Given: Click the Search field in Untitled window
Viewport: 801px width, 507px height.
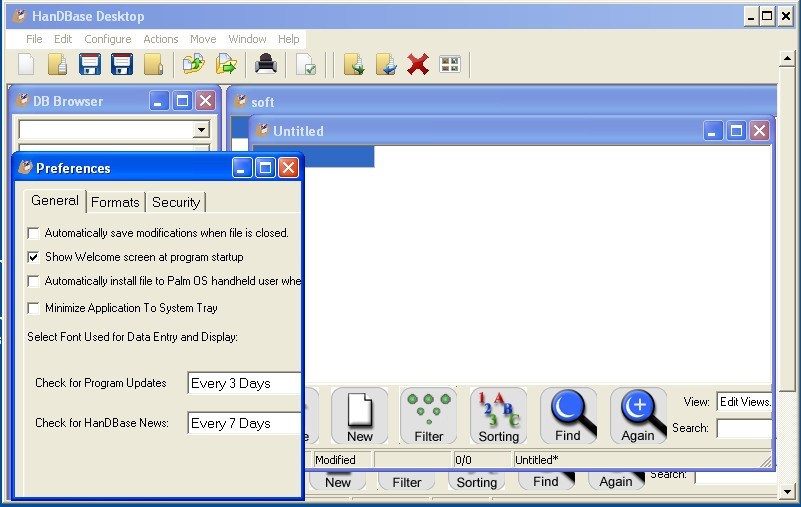Looking at the screenshot, I should tap(744, 428).
